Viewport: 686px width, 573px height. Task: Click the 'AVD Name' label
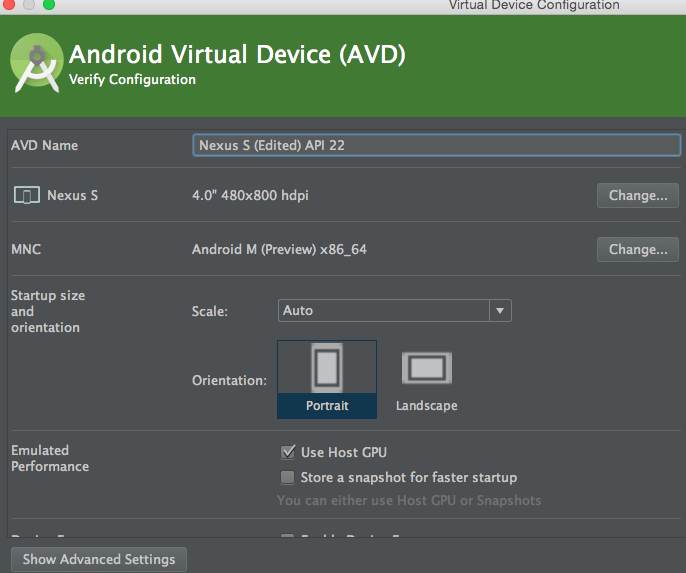tap(45, 145)
